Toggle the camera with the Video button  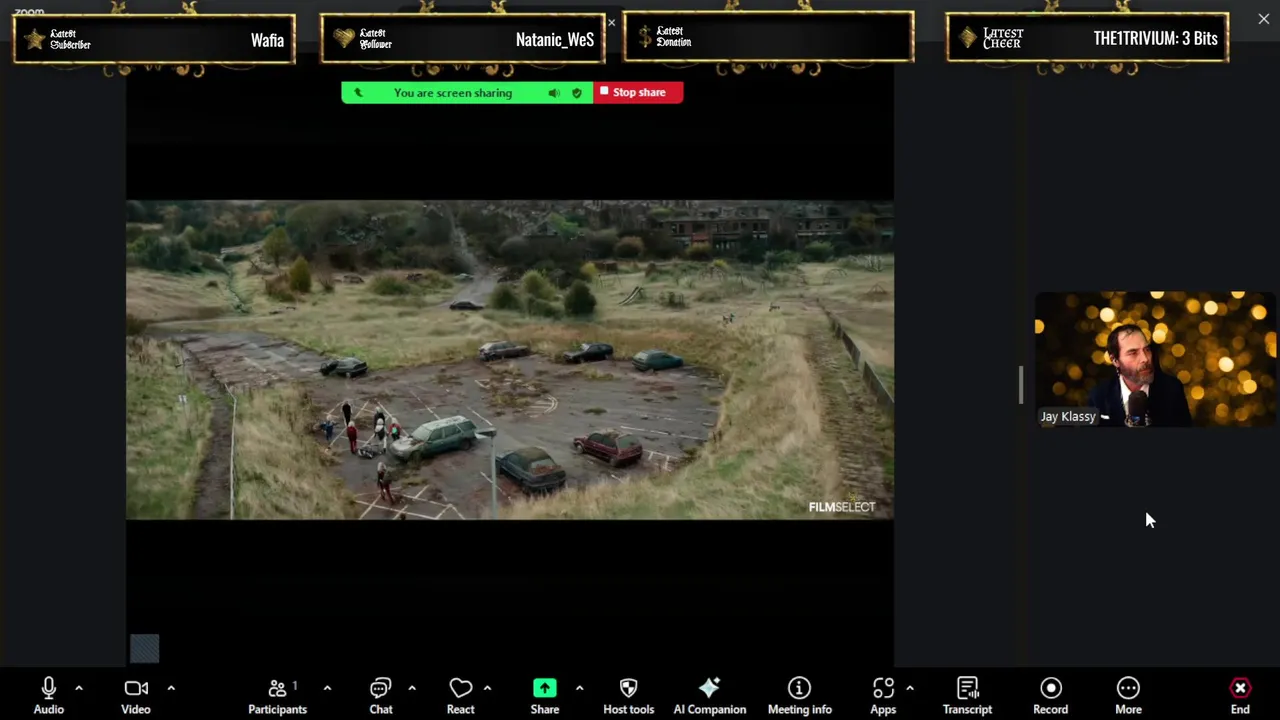[x=136, y=695]
